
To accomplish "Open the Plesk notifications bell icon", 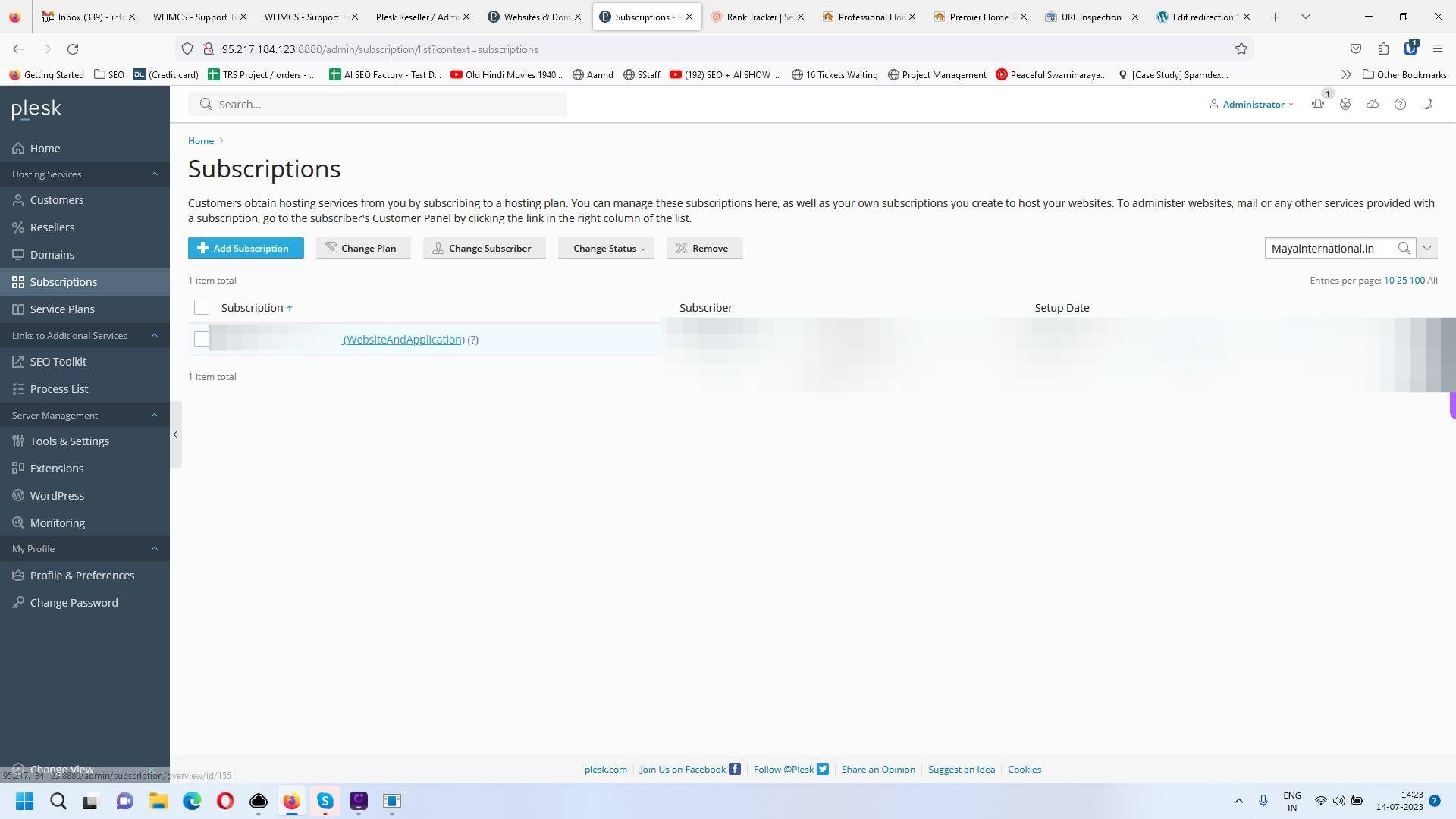I will 1318,105.
